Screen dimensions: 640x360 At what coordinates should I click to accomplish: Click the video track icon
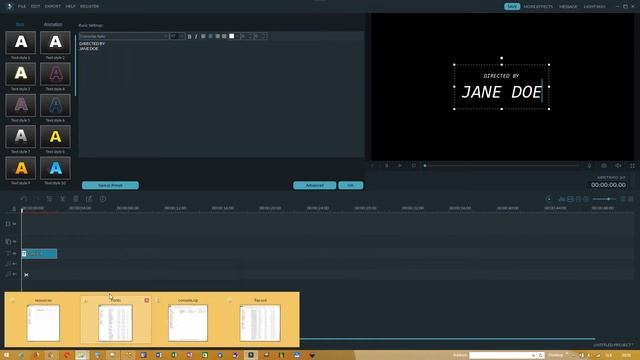(x=8, y=224)
